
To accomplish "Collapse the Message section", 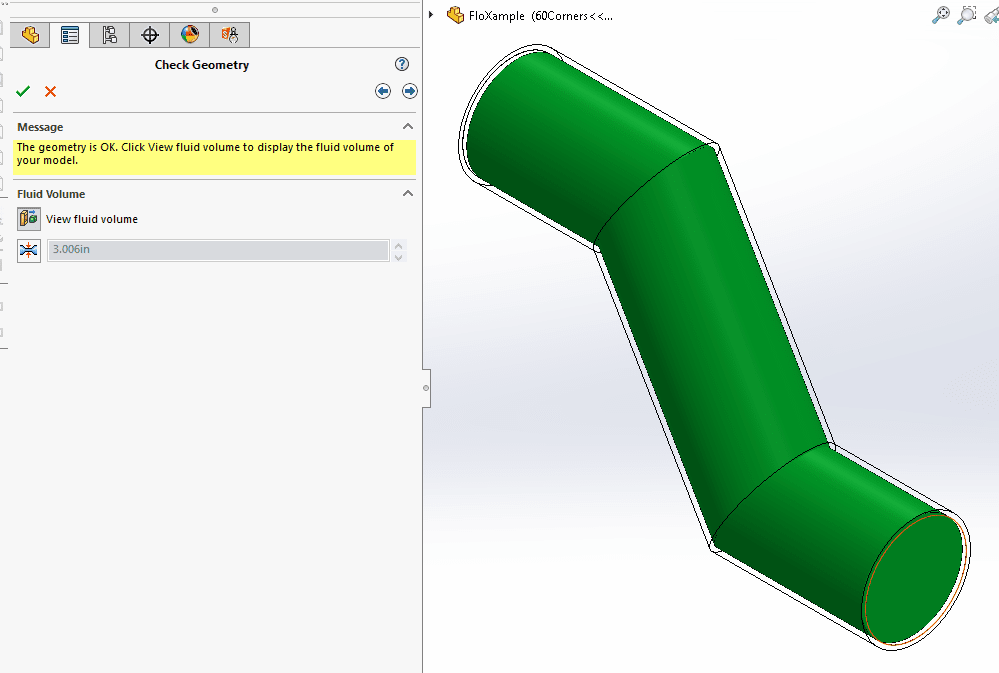I will (408, 126).
